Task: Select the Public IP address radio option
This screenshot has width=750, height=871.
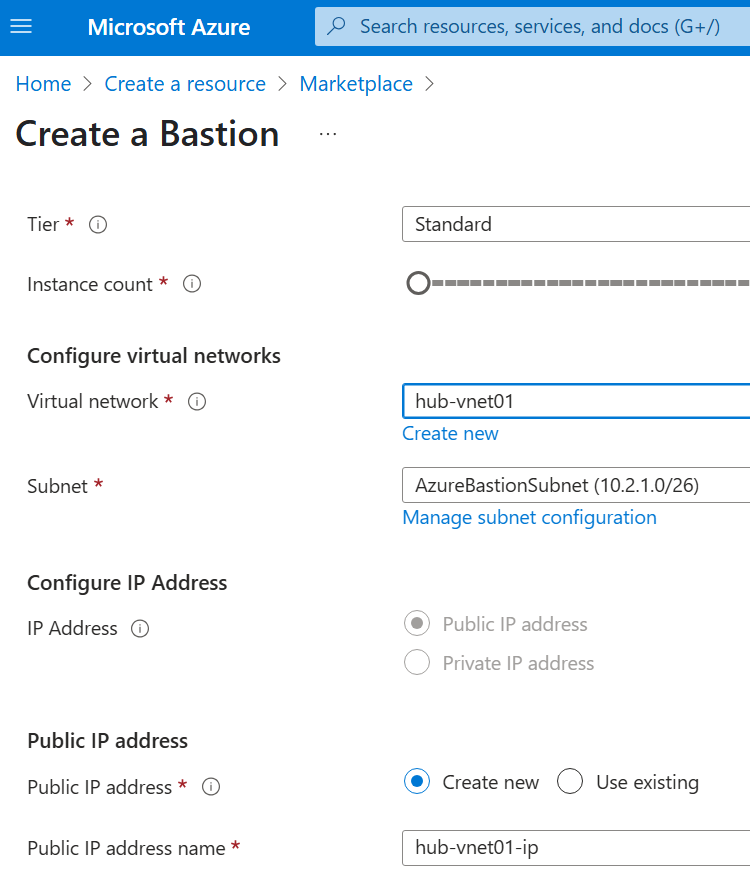Action: 417,624
